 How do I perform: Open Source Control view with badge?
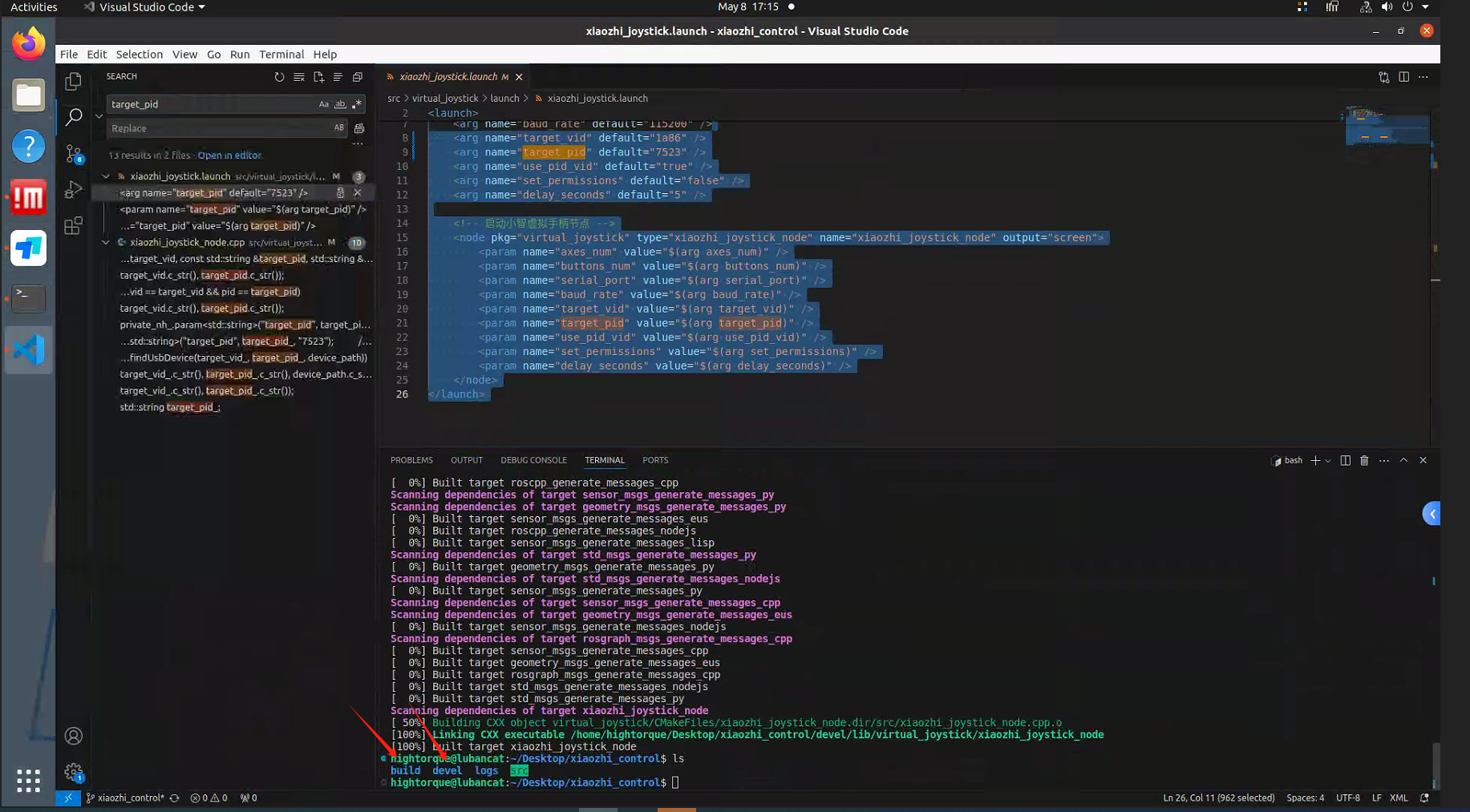point(74,154)
